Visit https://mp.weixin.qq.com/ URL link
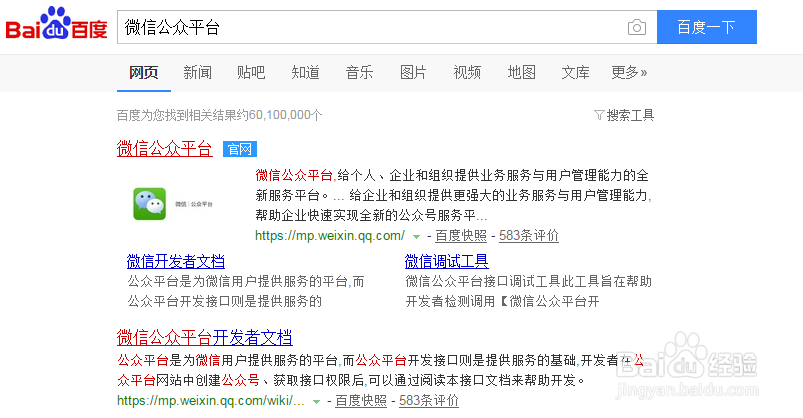803x418 pixels. coord(330,236)
